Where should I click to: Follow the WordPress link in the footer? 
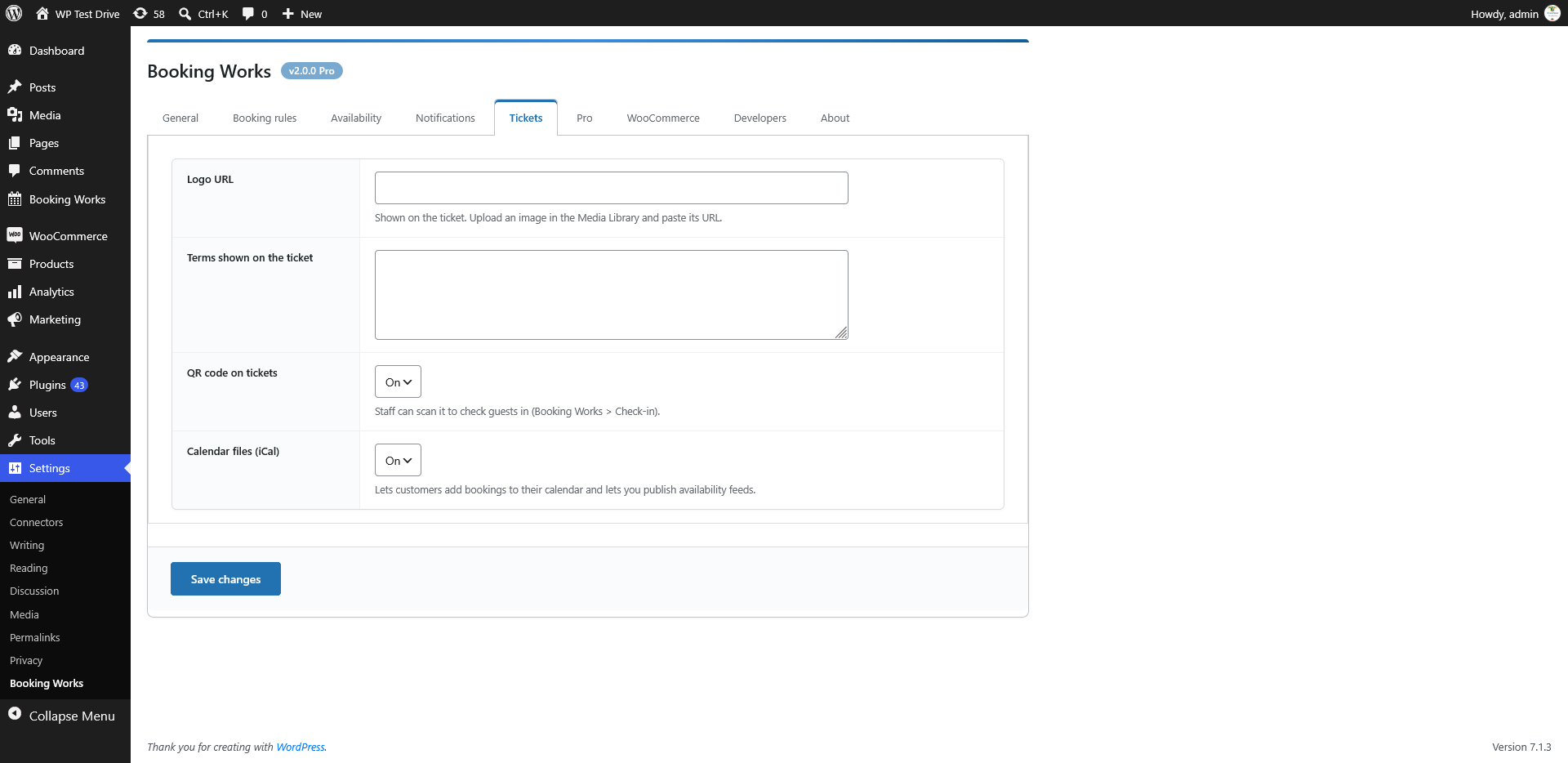point(301,747)
